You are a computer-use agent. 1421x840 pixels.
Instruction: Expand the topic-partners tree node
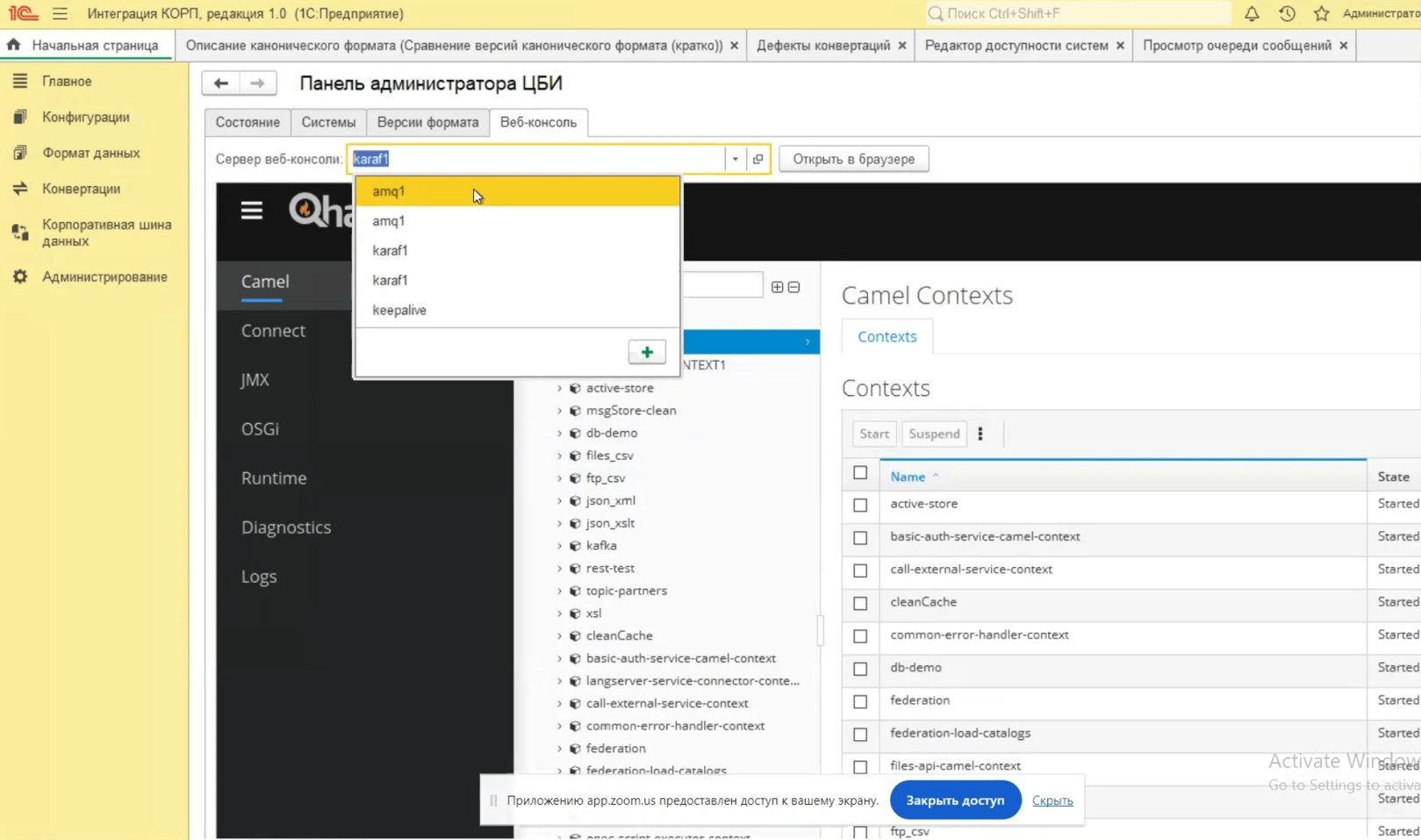coord(559,591)
